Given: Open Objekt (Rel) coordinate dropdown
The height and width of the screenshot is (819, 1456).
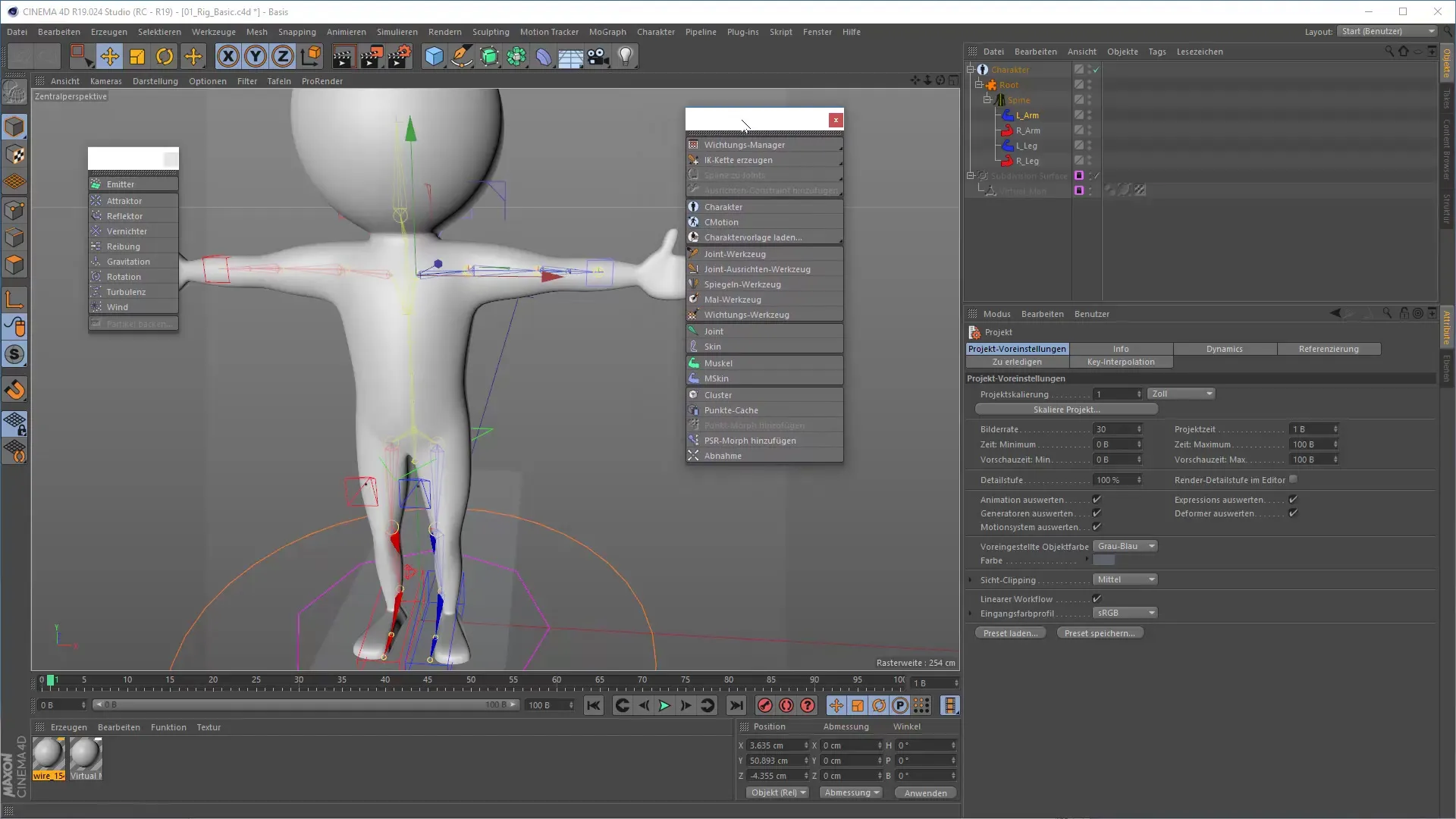Looking at the screenshot, I should [778, 792].
